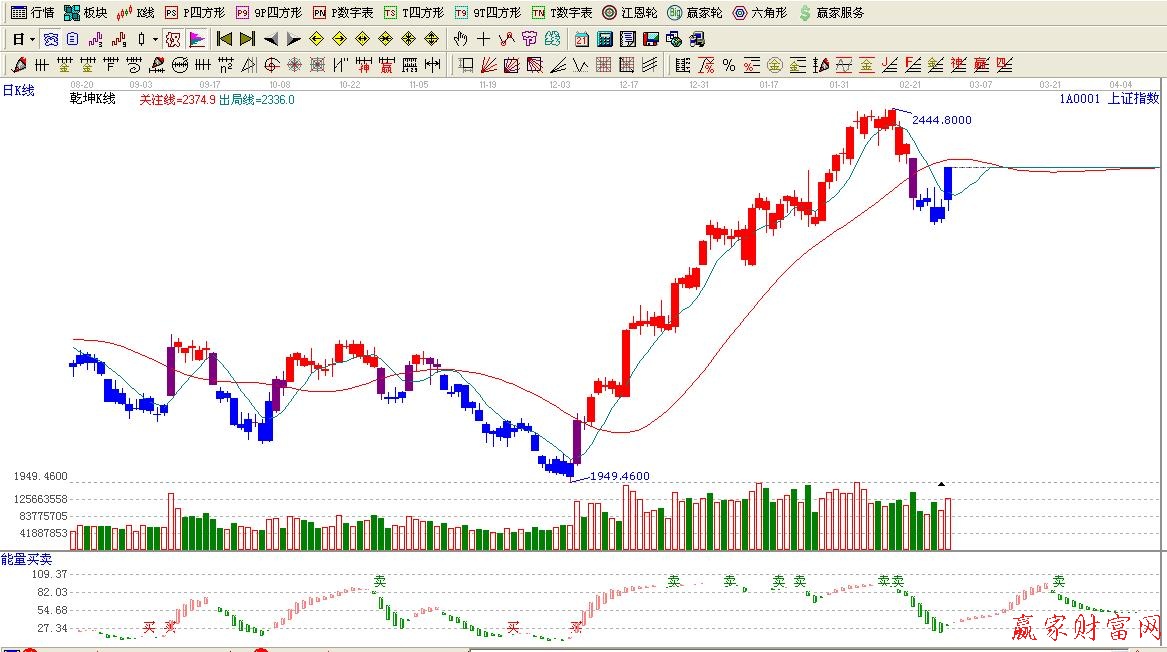Image resolution: width=1167 pixels, height=652 pixels.
Task: Click the calculator icon in the toolbar
Action: click(x=604, y=39)
